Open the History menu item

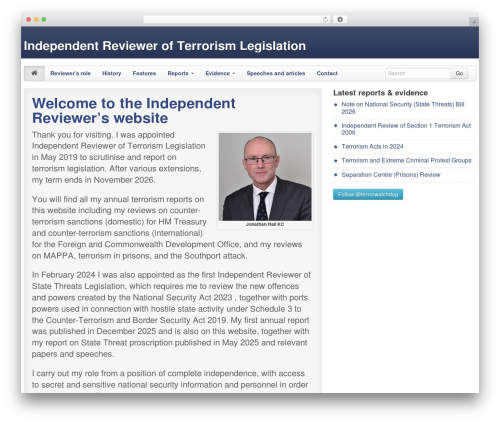pos(111,73)
